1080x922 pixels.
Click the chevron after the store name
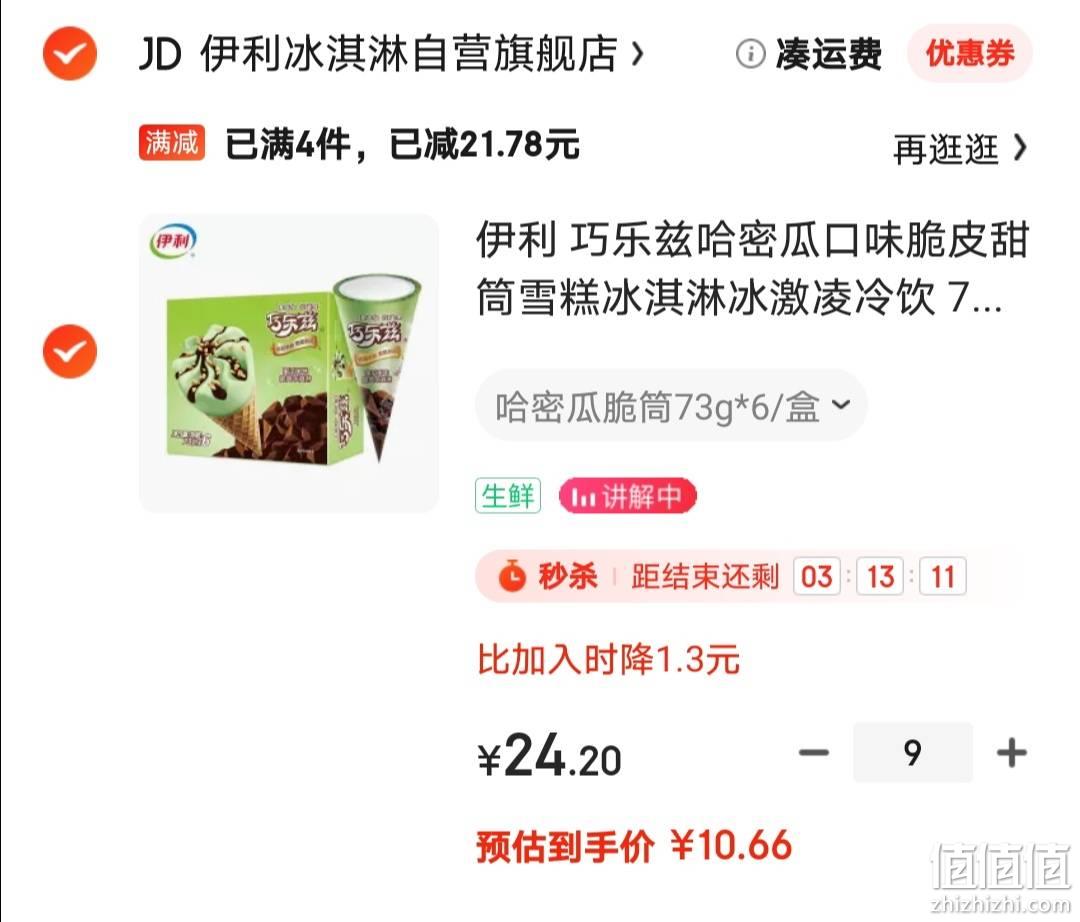pos(638,54)
